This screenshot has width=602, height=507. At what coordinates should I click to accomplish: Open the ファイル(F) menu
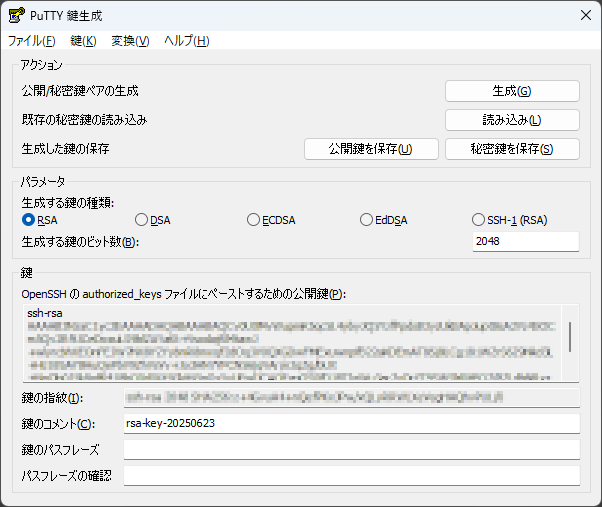[x=32, y=41]
